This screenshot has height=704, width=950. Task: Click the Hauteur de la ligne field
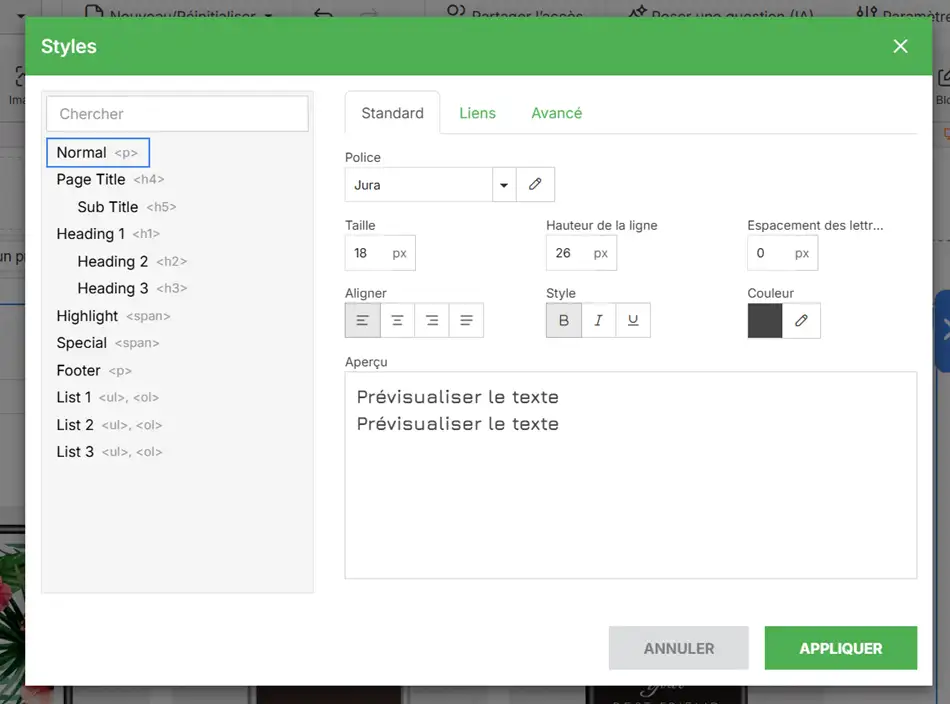tap(581, 253)
